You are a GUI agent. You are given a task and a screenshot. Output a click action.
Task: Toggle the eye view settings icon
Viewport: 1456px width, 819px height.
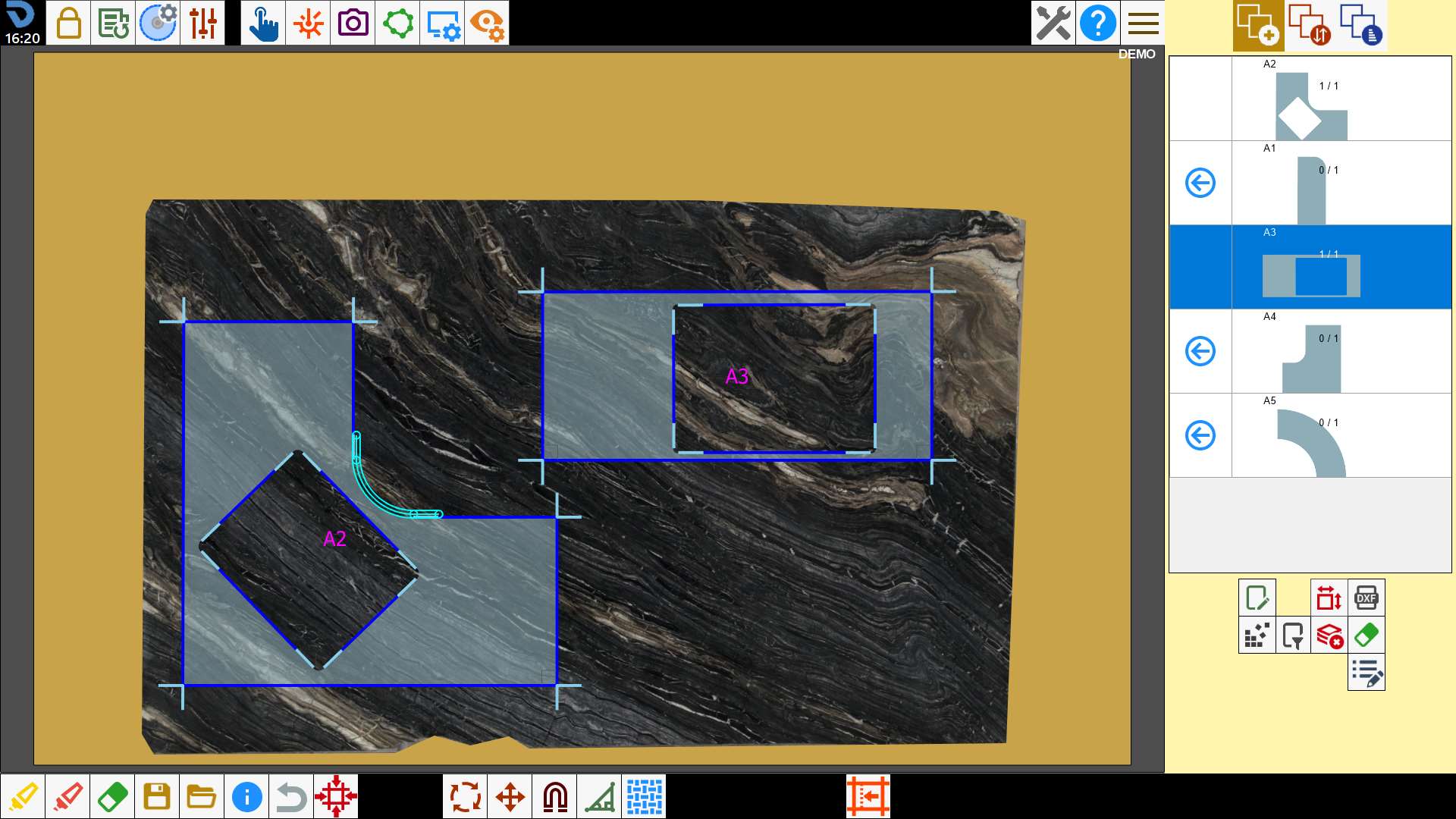(x=487, y=23)
